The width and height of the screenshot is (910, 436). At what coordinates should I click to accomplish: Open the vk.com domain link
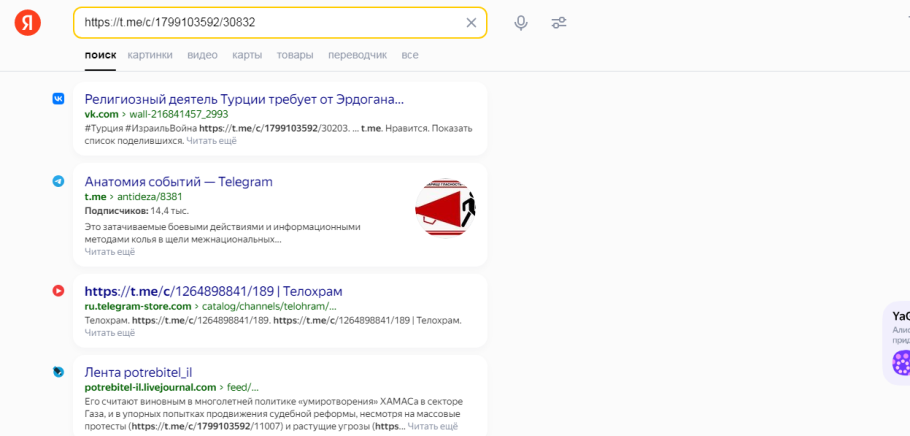102,114
